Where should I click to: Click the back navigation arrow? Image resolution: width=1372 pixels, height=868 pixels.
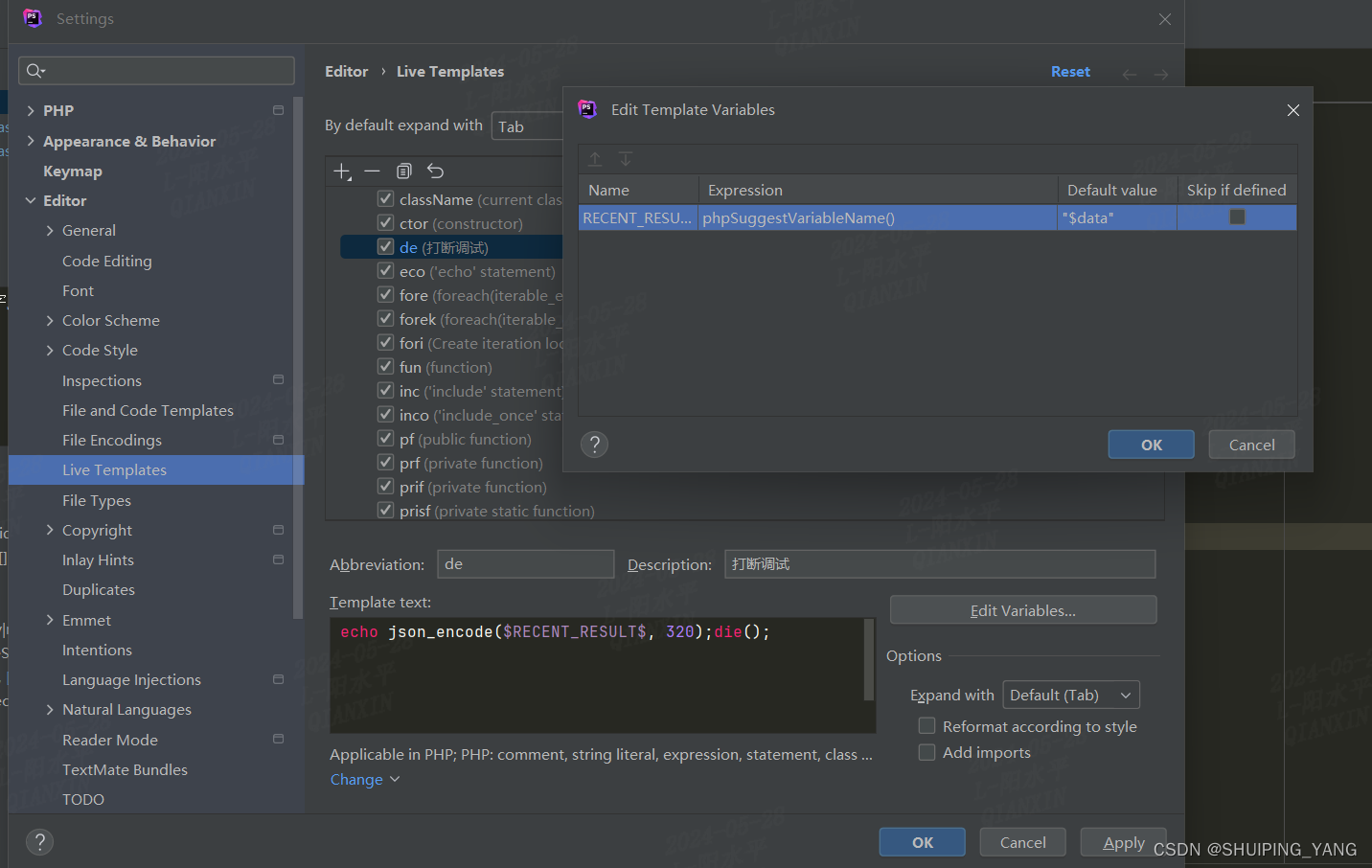point(1130,74)
